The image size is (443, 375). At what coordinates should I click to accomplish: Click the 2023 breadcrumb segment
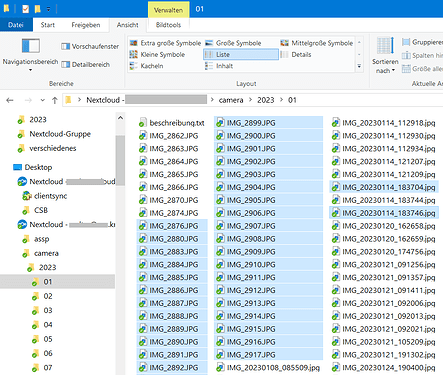(x=266, y=100)
